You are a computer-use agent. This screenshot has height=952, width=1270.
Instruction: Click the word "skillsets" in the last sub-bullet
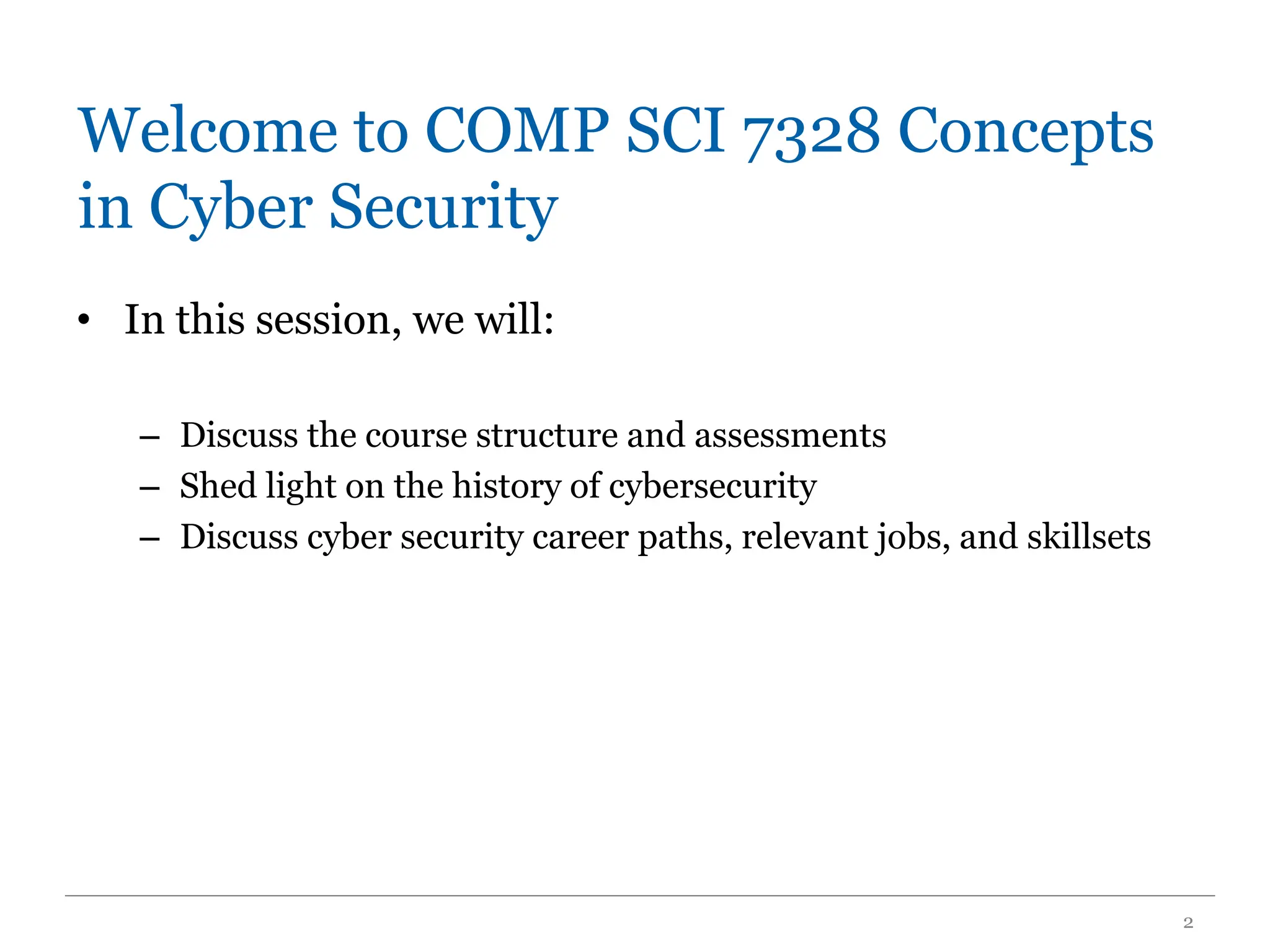click(1089, 537)
